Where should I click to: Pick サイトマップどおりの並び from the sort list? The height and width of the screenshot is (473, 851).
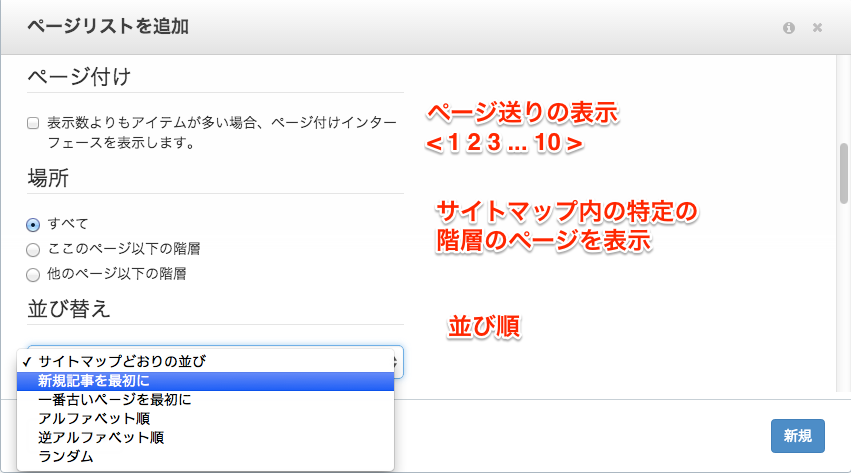(125, 361)
